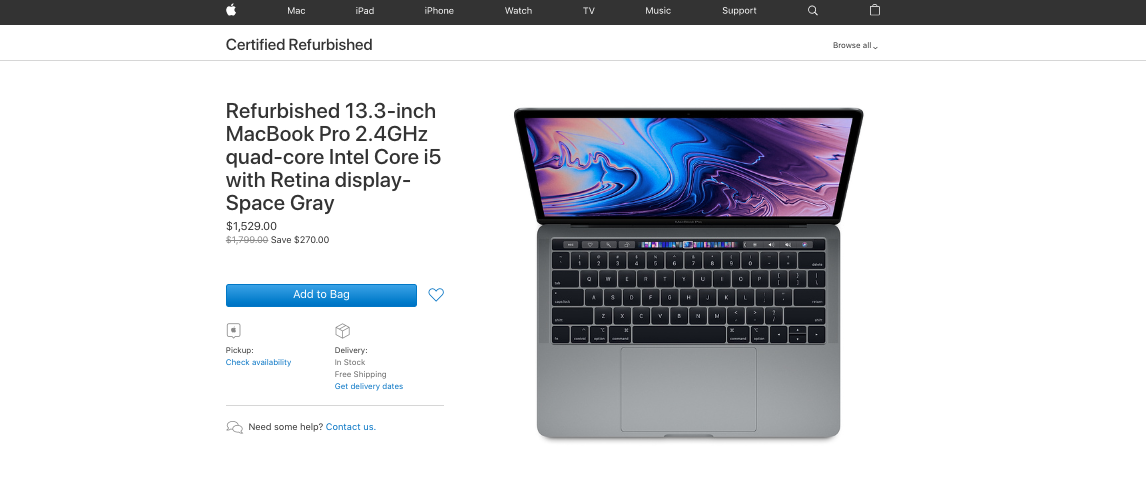Open the TV navigation item
The height and width of the screenshot is (488, 1146).
[588, 11]
